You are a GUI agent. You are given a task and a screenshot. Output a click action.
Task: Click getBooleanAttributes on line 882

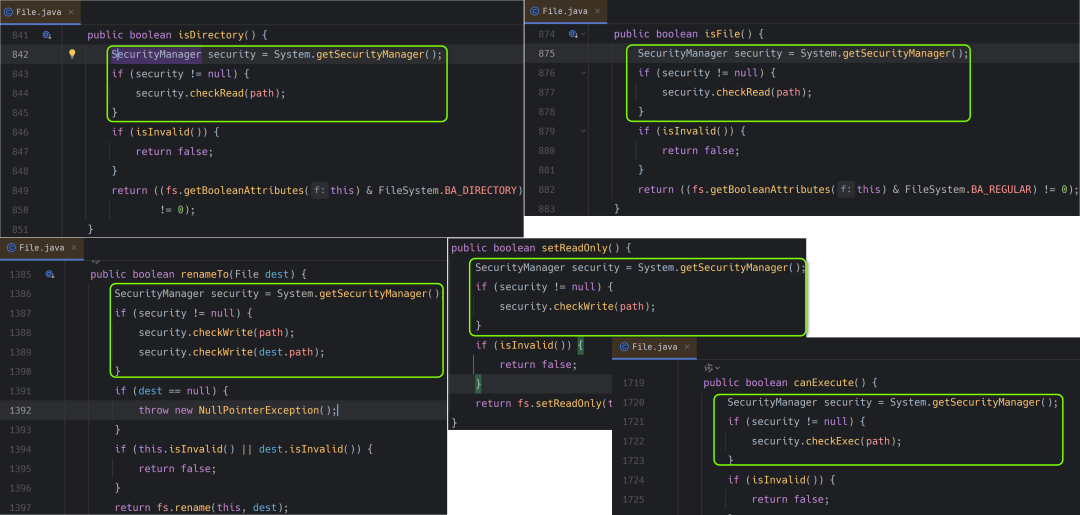[769, 189]
